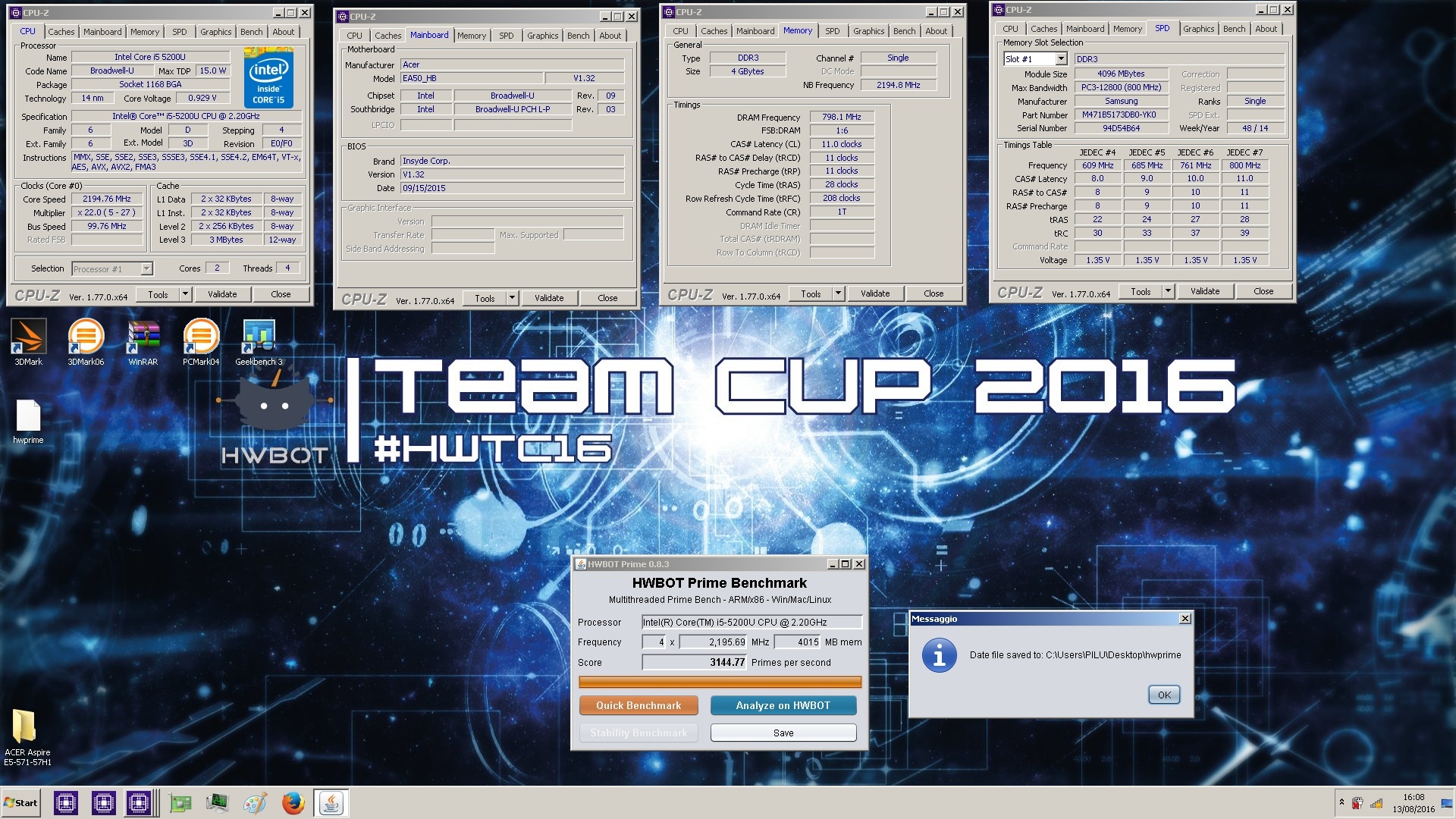This screenshot has height=819, width=1456.
Task: Click Analyze on HWBOT button
Action: (783, 705)
